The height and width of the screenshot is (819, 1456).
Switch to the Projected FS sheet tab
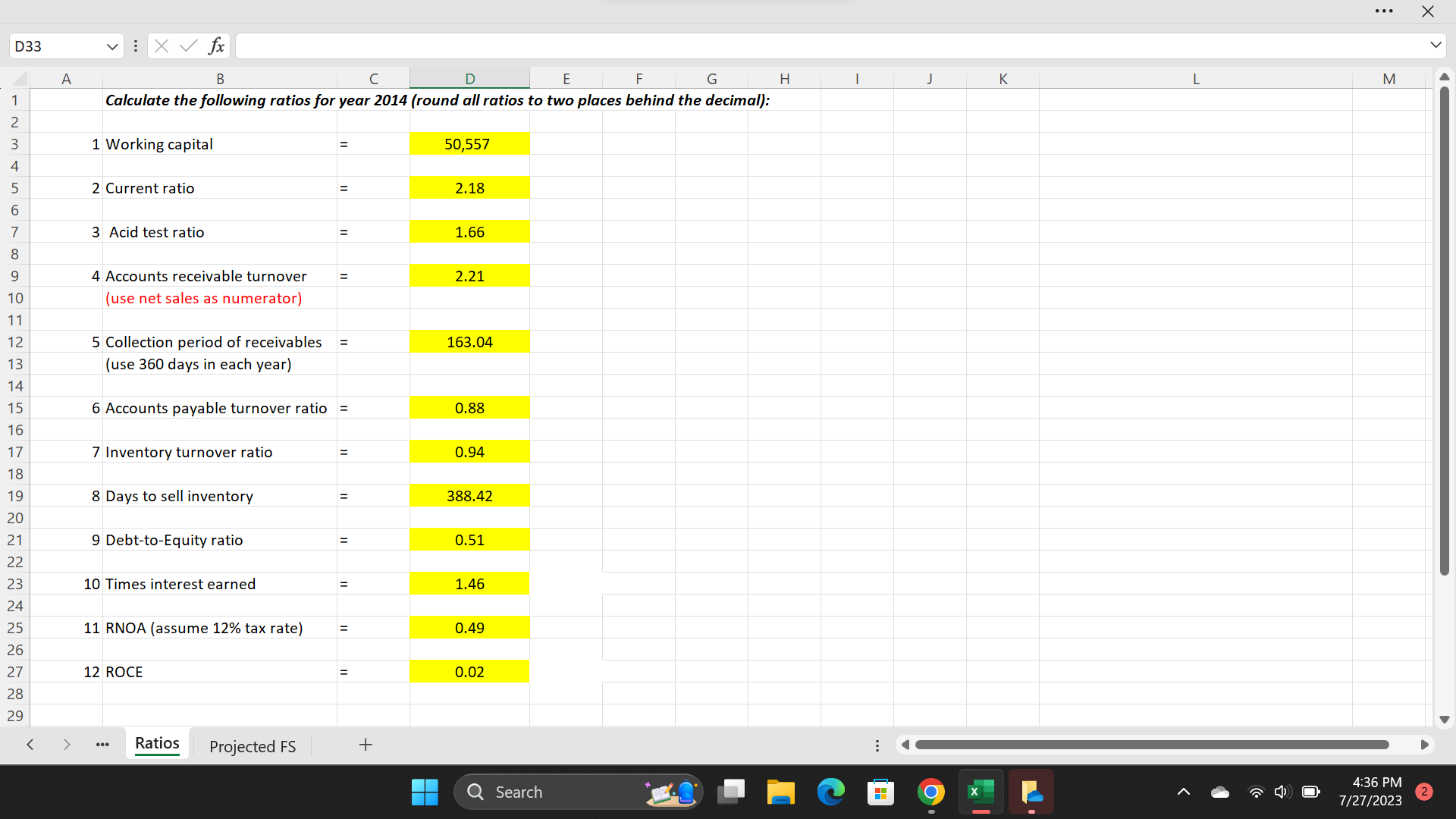(x=253, y=746)
